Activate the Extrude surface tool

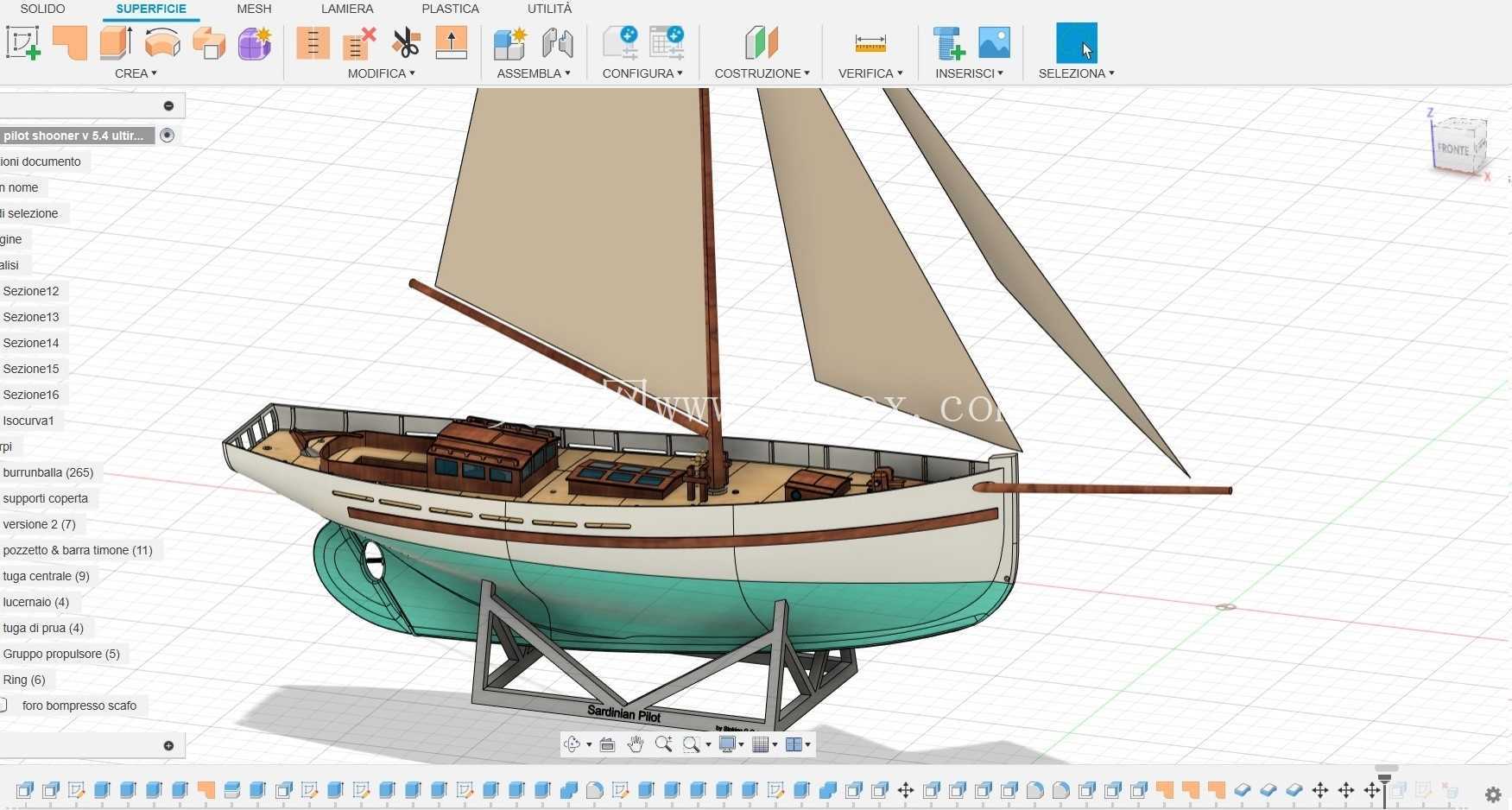tap(116, 42)
